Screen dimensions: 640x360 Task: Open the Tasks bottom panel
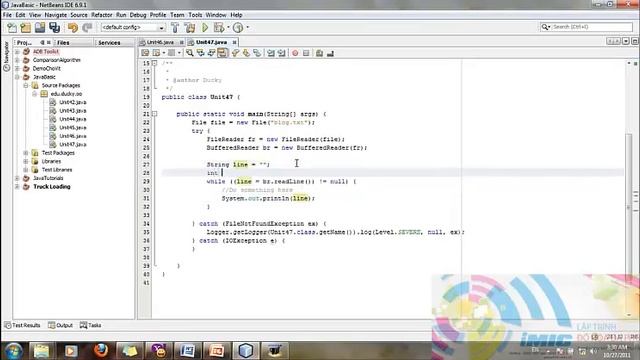[x=91, y=325]
